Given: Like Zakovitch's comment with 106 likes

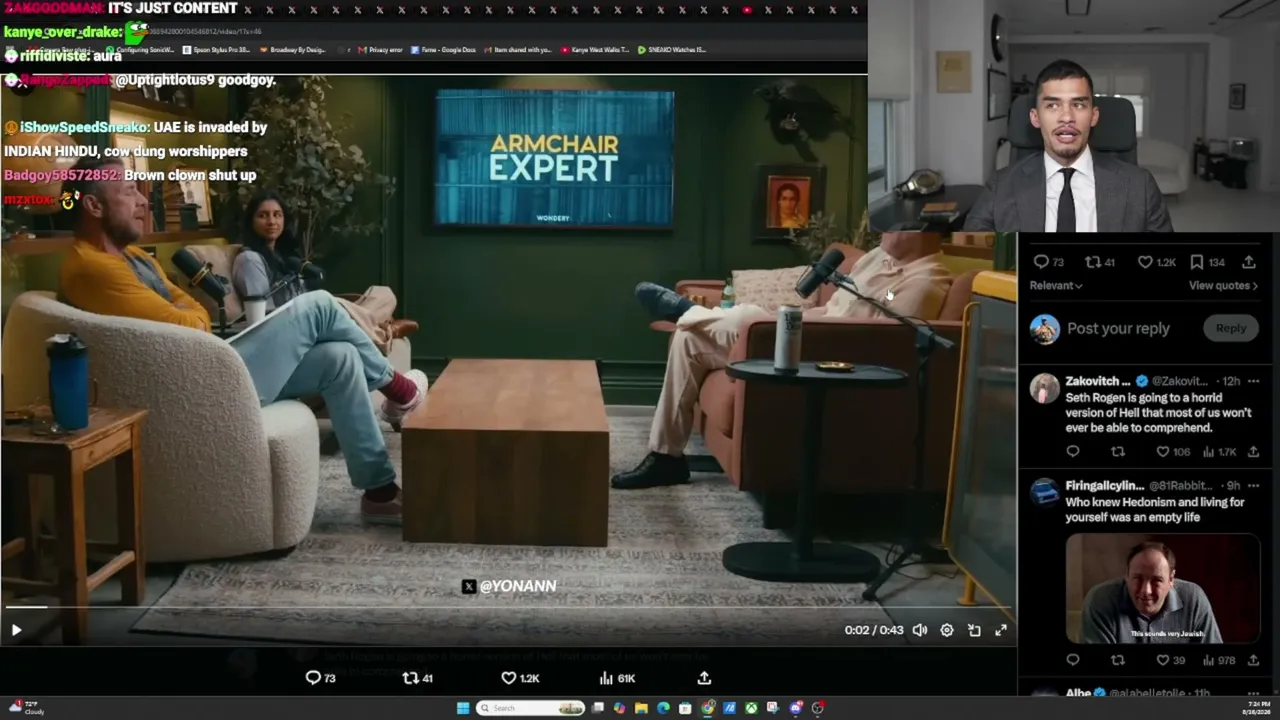Looking at the screenshot, I should point(1173,452).
